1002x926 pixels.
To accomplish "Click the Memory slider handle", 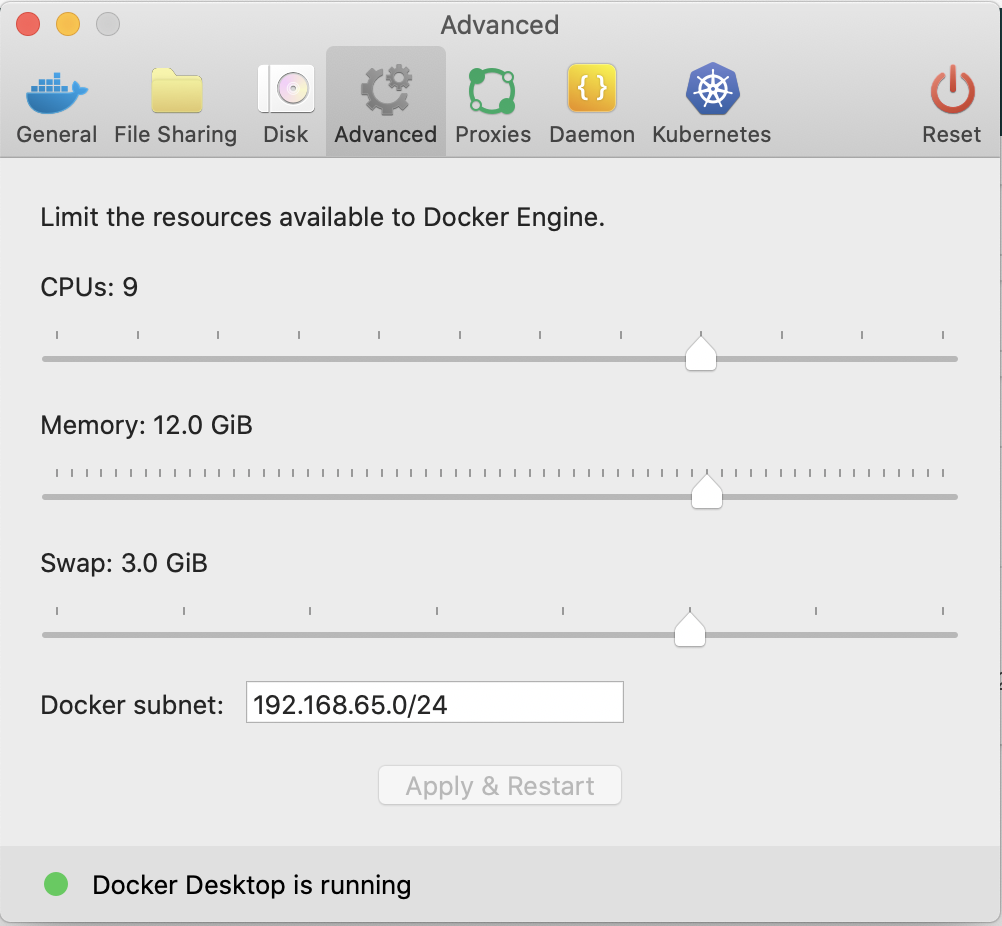I will point(707,491).
